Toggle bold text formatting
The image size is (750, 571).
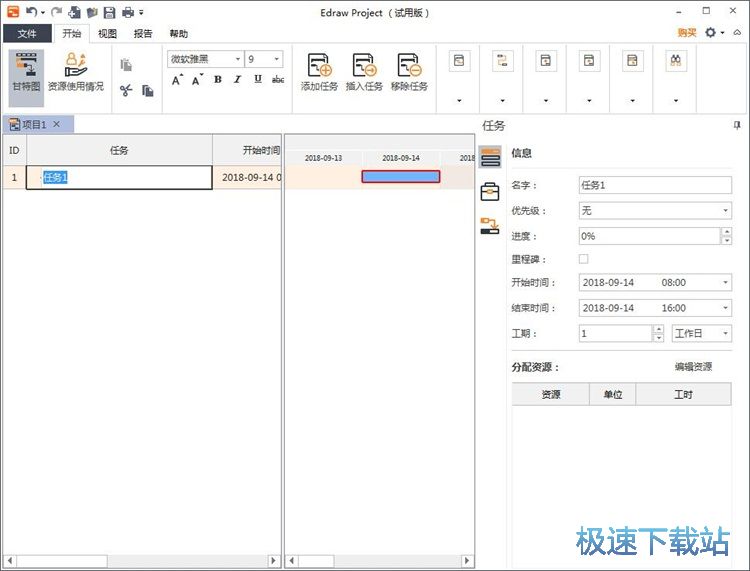click(218, 80)
